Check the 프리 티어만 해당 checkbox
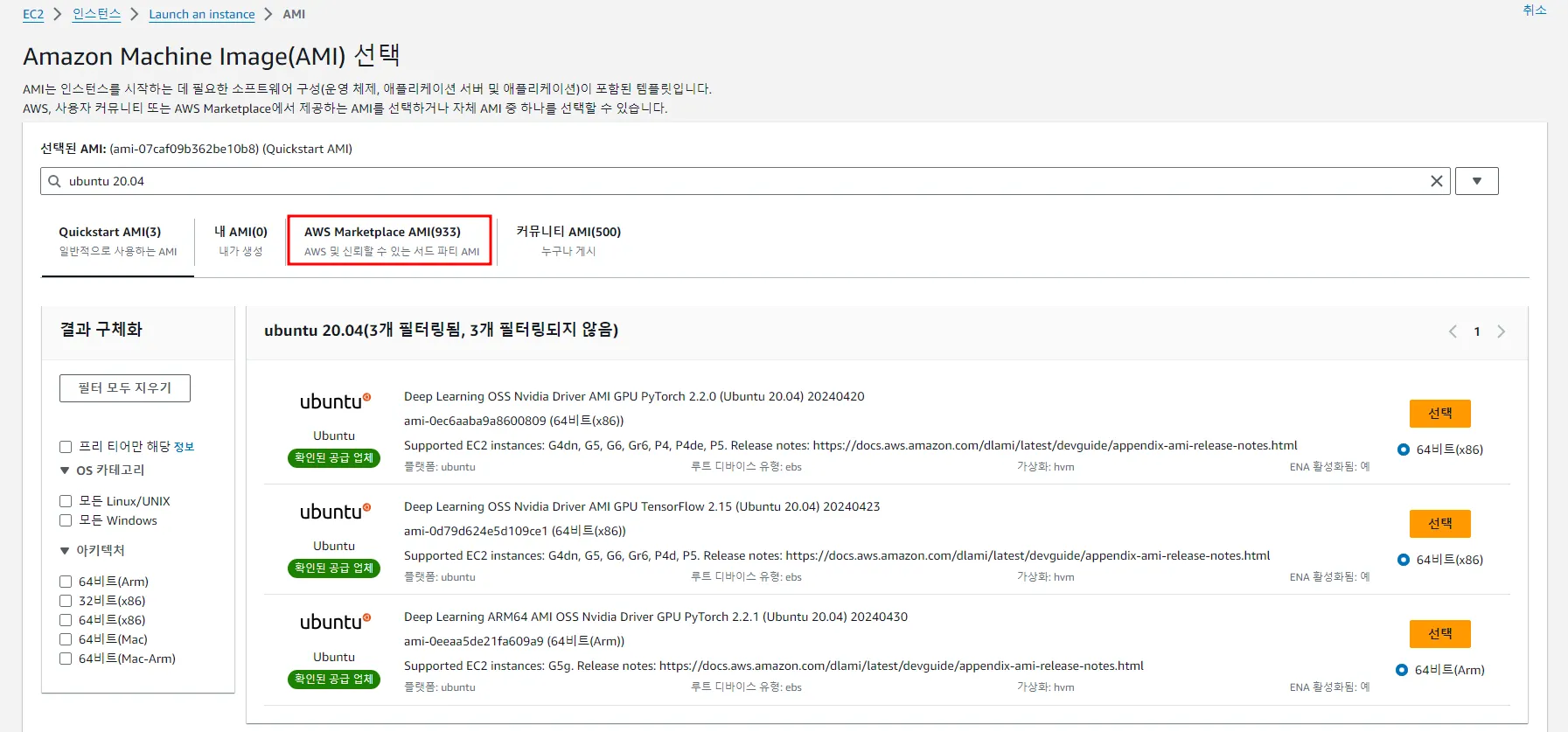1568x732 pixels. tap(66, 447)
